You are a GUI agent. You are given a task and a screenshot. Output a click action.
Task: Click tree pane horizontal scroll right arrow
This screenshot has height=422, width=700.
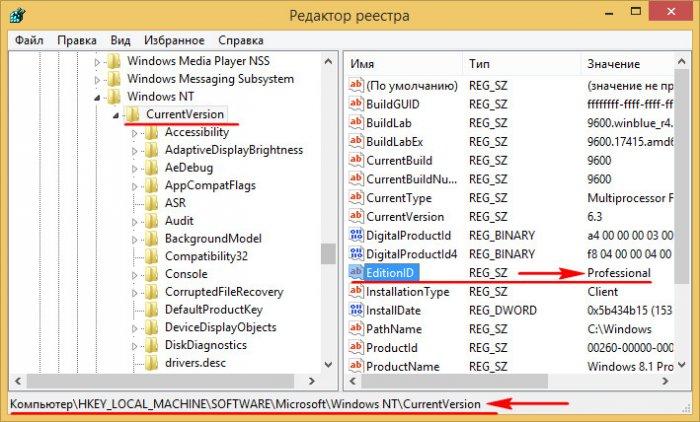[312, 381]
